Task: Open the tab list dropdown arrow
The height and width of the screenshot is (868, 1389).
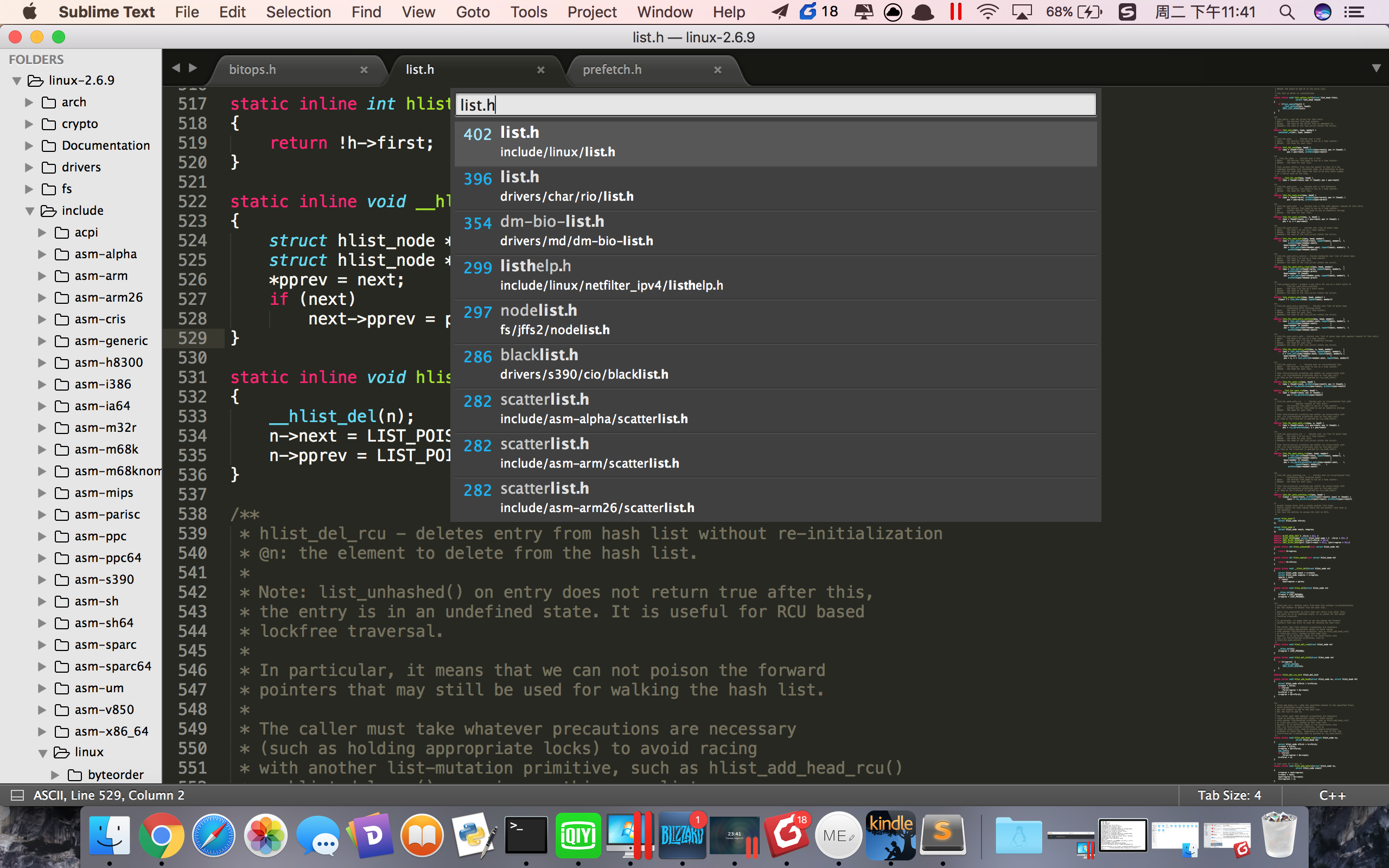Action: (1376, 68)
